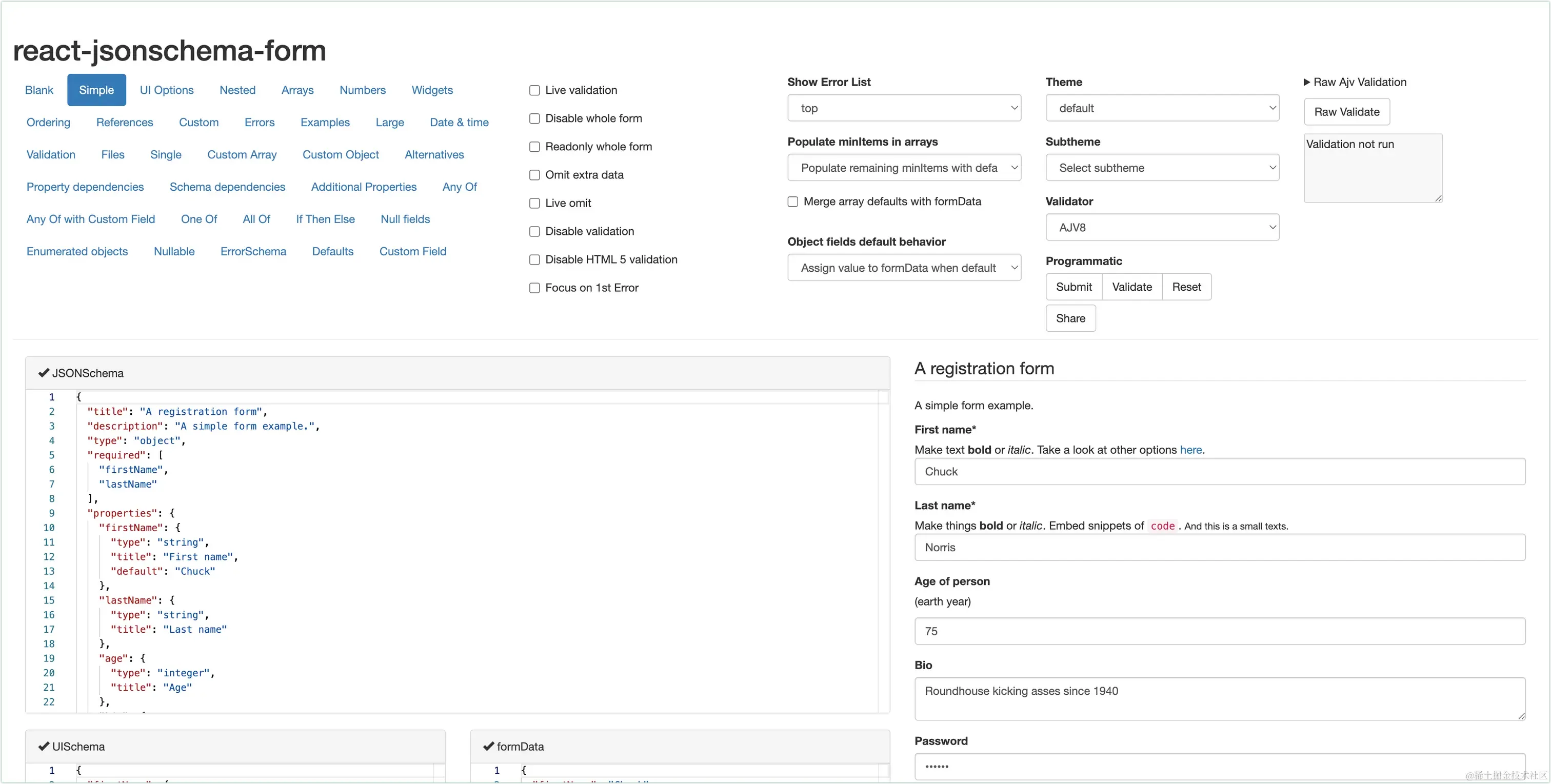The height and width of the screenshot is (784, 1551).
Task: Select the Nullable sample
Action: point(174,251)
